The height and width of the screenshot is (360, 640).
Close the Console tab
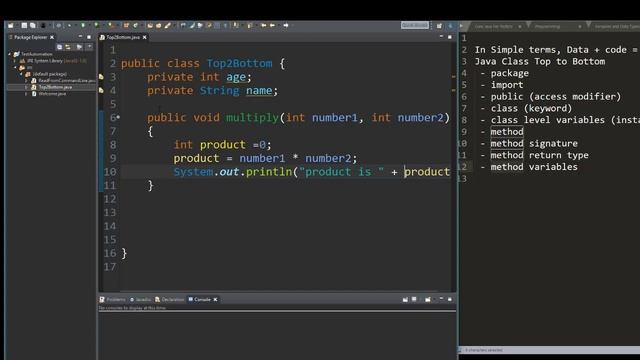216,300
